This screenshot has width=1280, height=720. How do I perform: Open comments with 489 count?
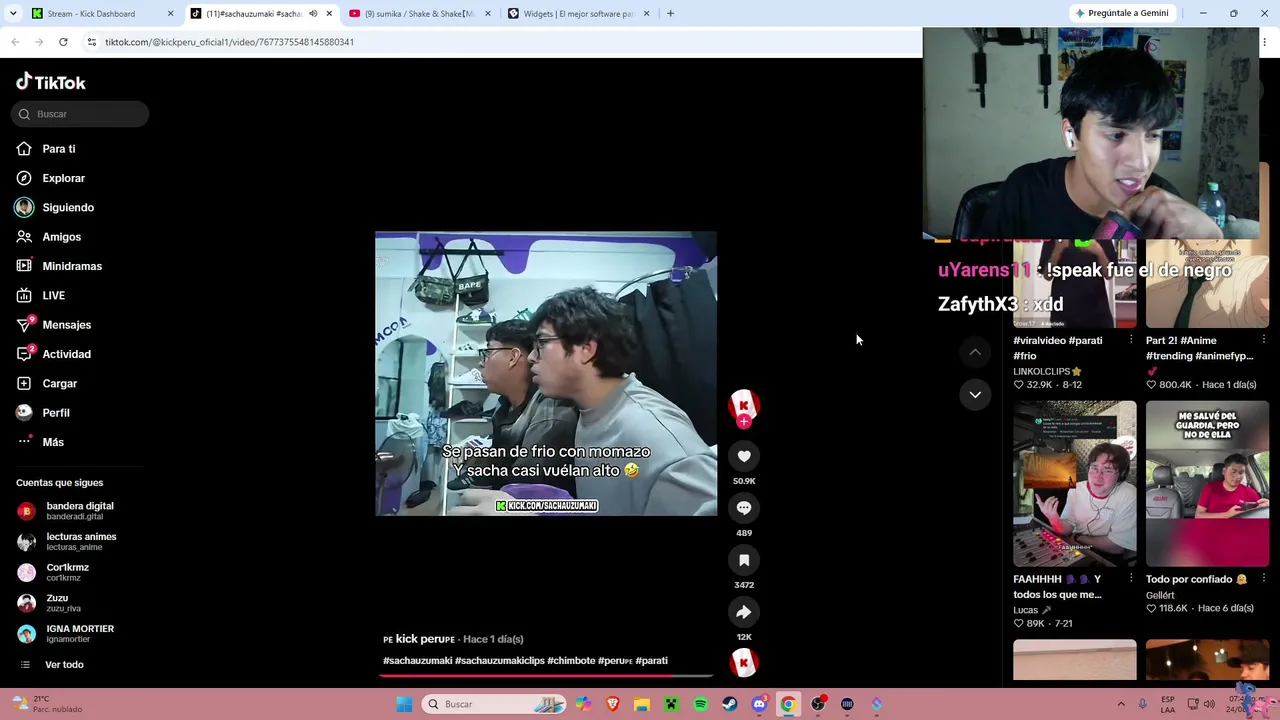(x=744, y=508)
